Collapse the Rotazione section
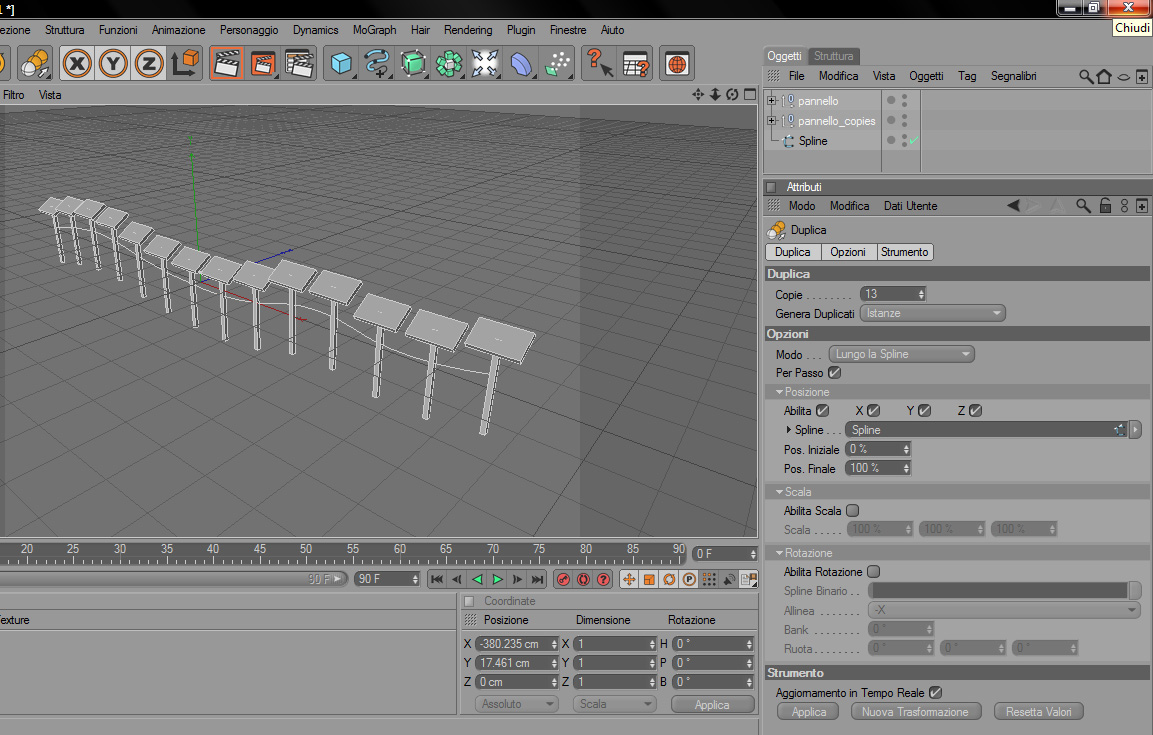 (779, 553)
